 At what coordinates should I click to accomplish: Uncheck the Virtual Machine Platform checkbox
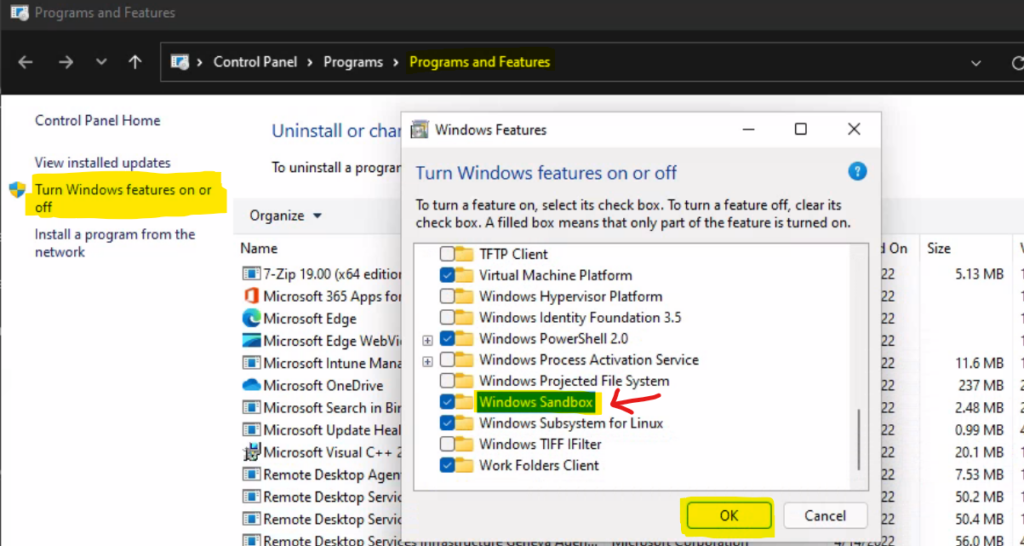[x=447, y=275]
